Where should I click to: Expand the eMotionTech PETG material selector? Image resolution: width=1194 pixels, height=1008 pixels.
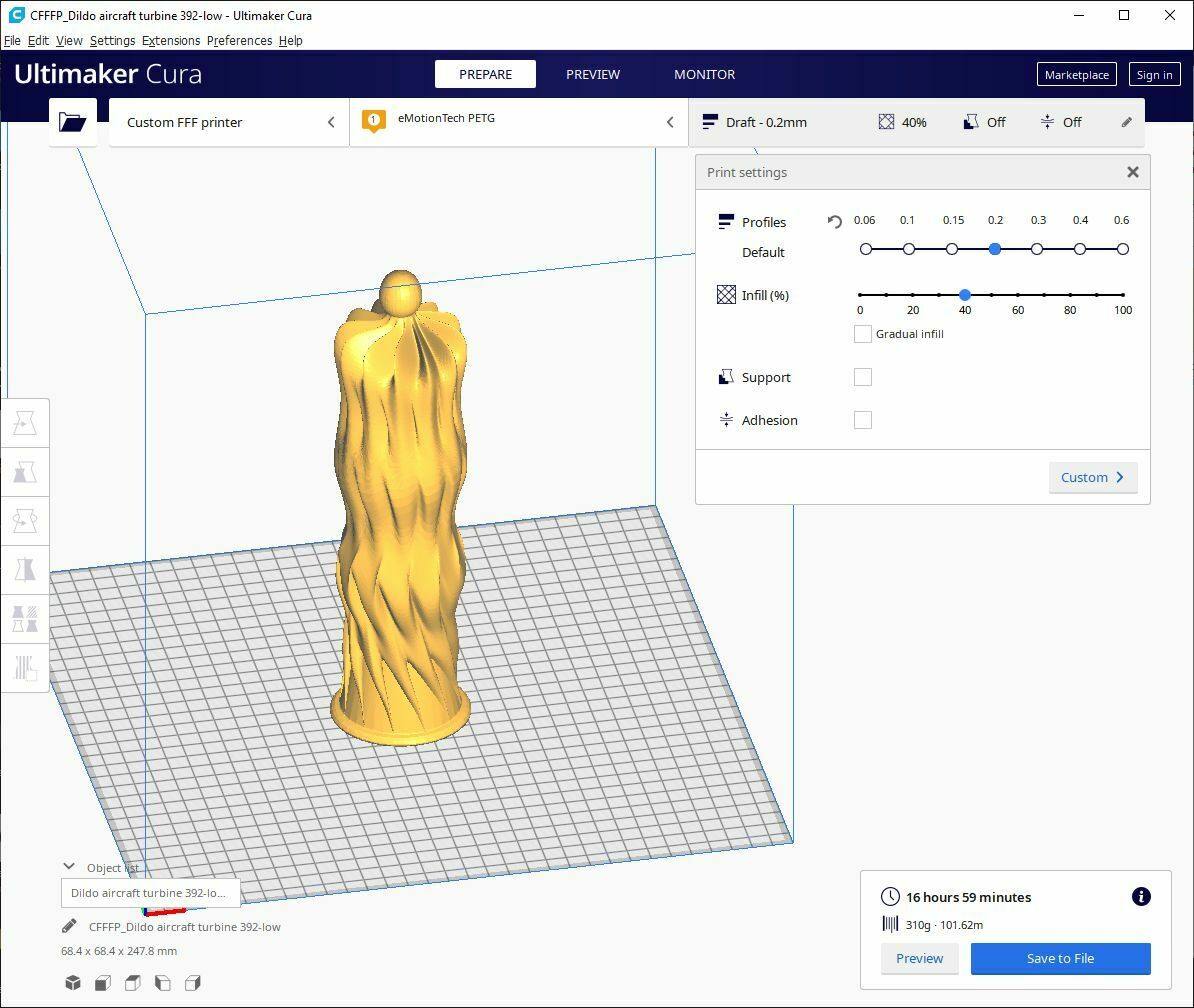[x=518, y=122]
